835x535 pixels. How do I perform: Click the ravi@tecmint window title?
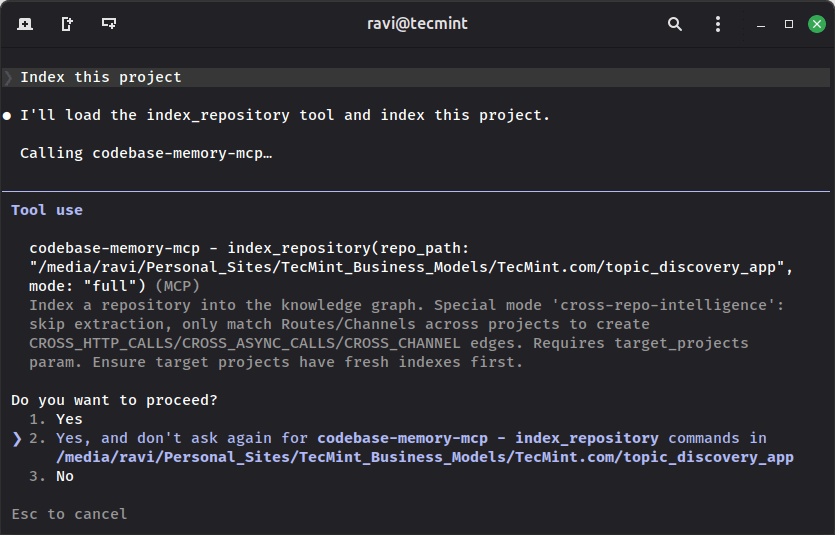(417, 24)
